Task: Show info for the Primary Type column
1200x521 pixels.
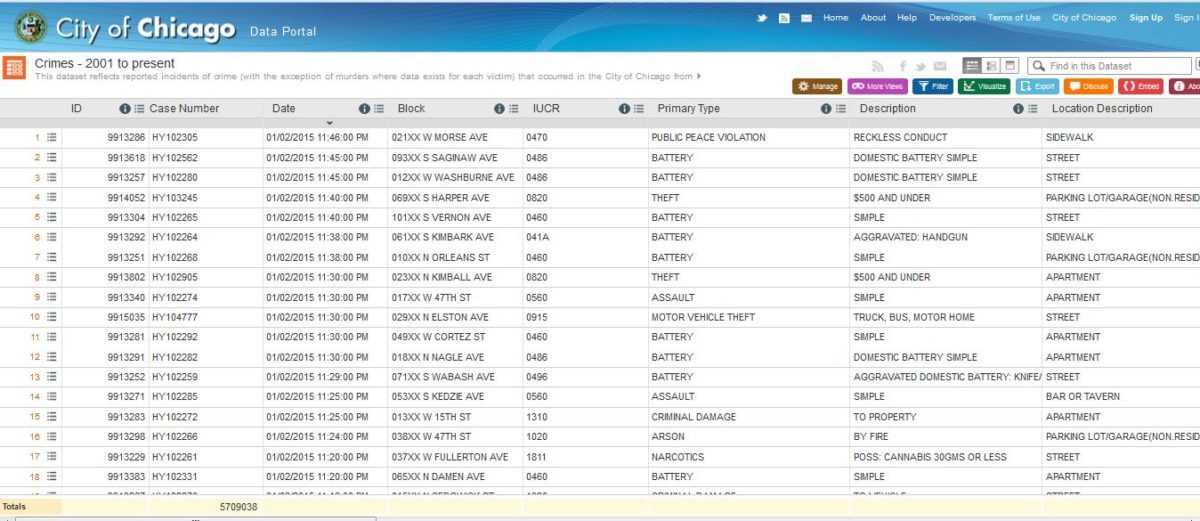Action: click(x=826, y=109)
